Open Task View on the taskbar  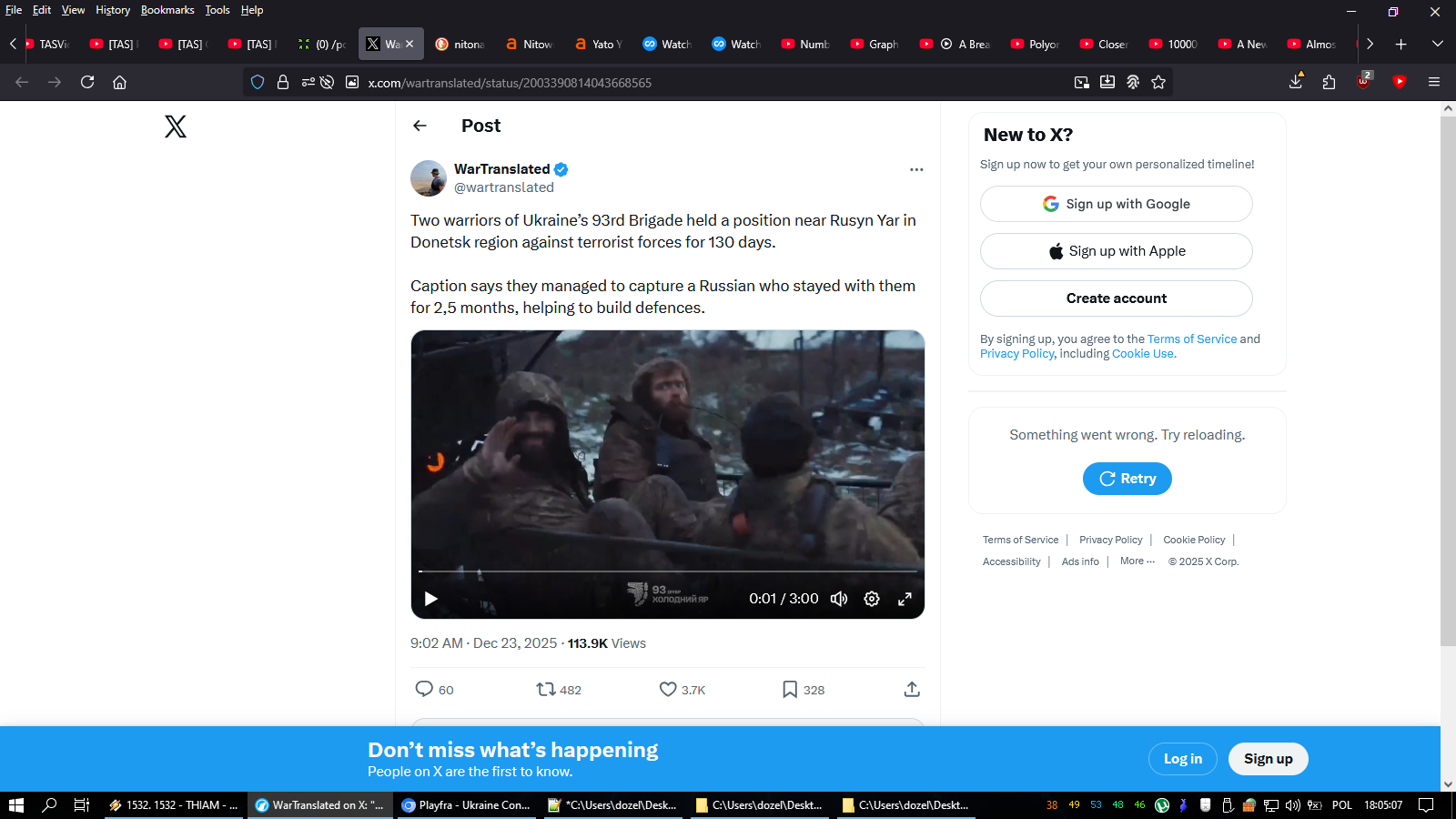coord(82,805)
